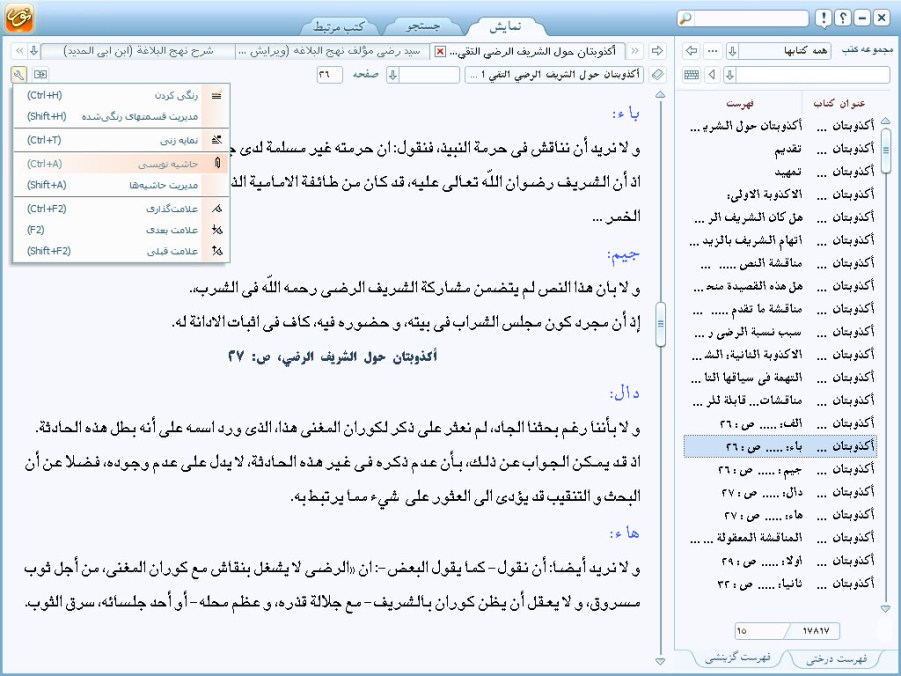This screenshot has height=676, width=901.
Task: Click the ellipsis button next to همه کتابها
Action: (713, 51)
